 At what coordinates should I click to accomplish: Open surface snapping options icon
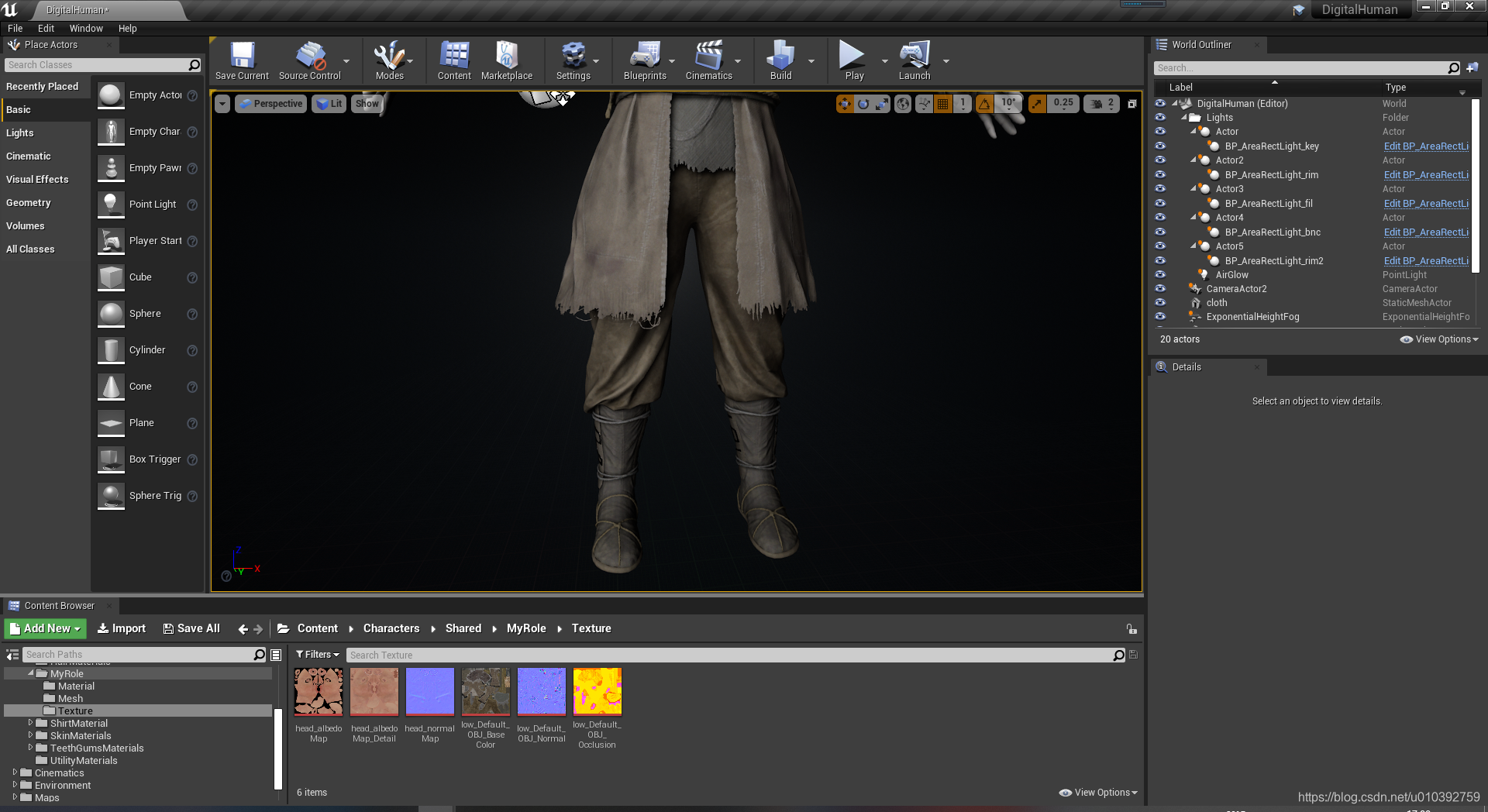[x=924, y=104]
